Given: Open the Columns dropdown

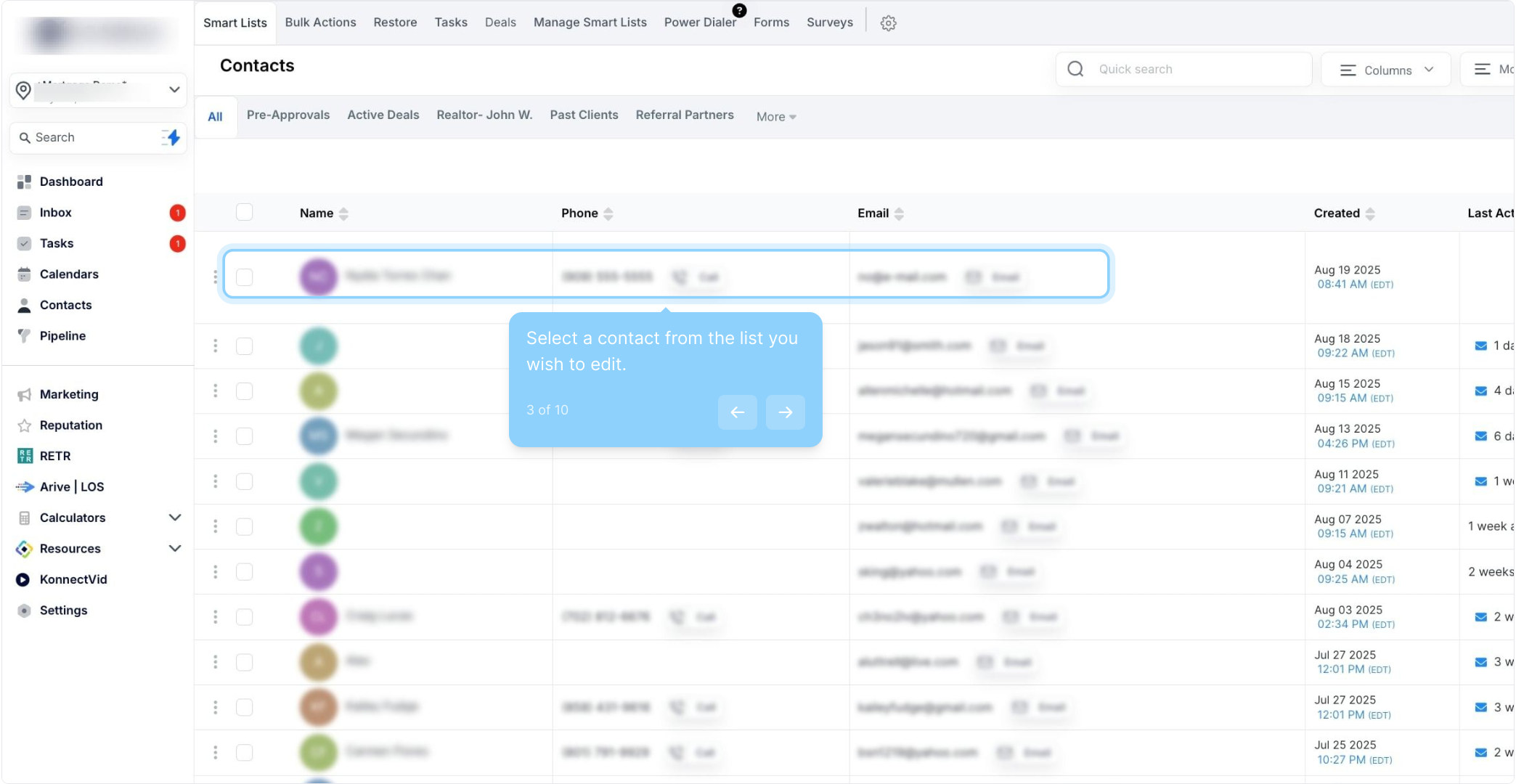Looking at the screenshot, I should (1386, 70).
